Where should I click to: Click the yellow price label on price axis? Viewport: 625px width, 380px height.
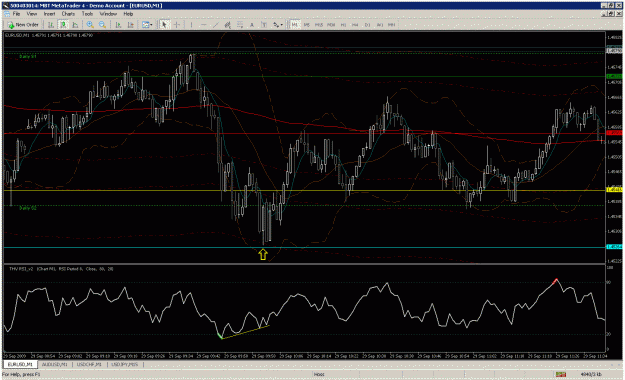pyautogui.click(x=613, y=190)
